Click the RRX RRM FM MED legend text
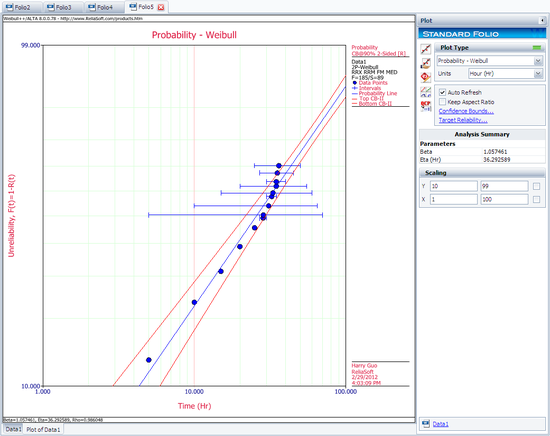The height and width of the screenshot is (436, 550). pyautogui.click(x=374, y=72)
